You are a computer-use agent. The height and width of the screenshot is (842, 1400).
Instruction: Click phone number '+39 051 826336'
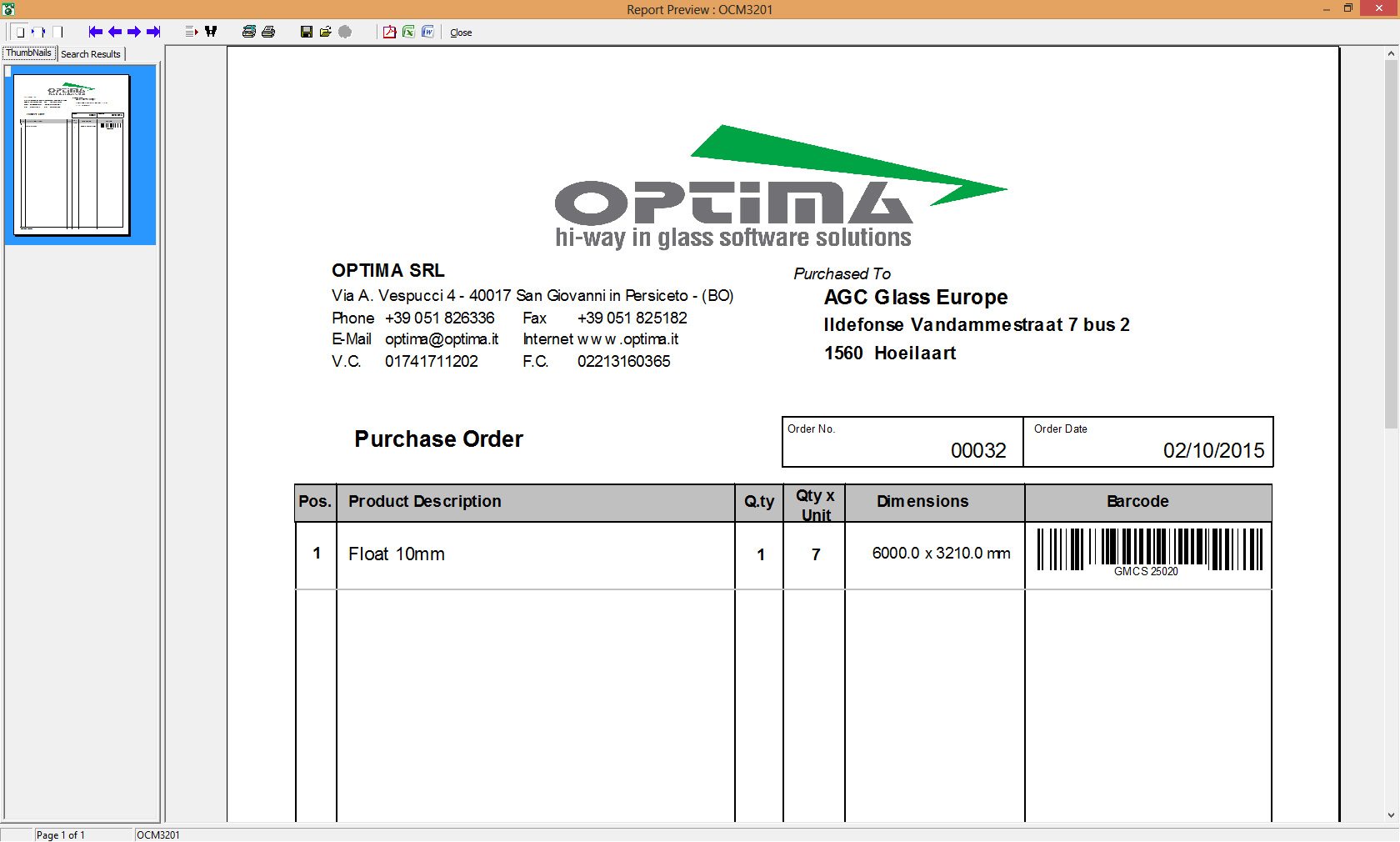439,318
